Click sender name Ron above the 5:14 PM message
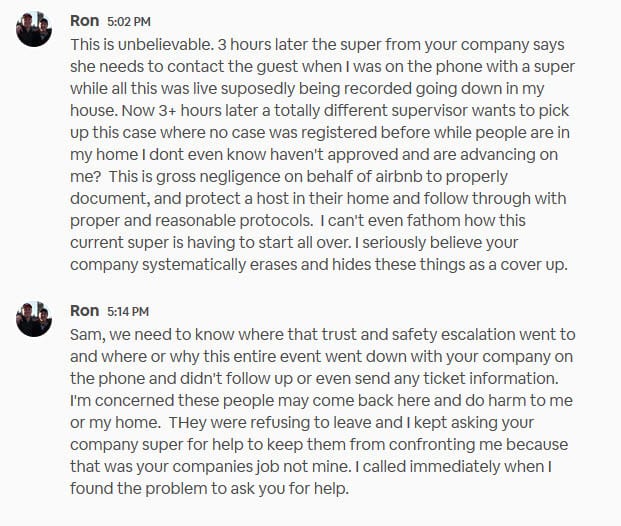The image size is (621, 526). tap(84, 311)
